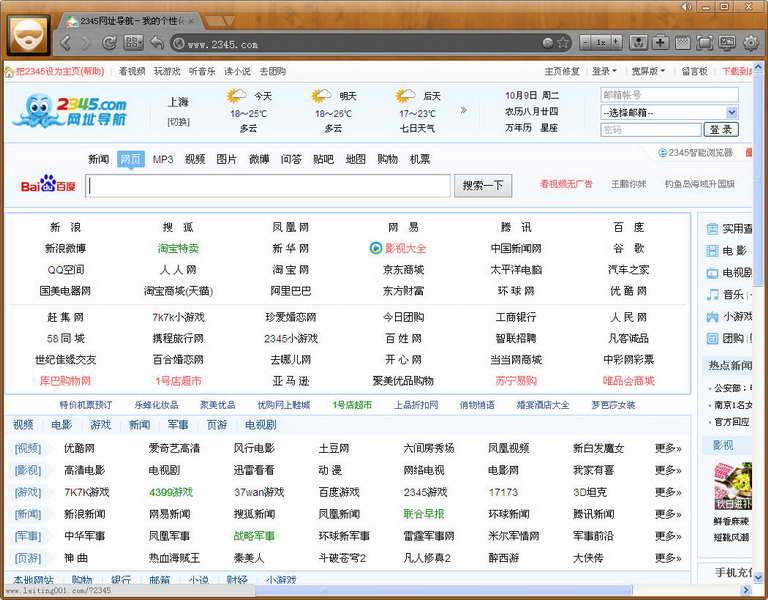
Task: Click the undo close-tab arrow icon
Action: (157, 43)
